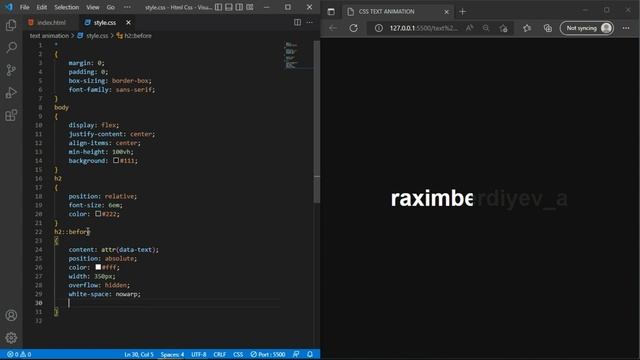Screen dimensions: 640x360
Task: Click the editor vertical scrollbar
Action: pyautogui.click(x=317, y=122)
